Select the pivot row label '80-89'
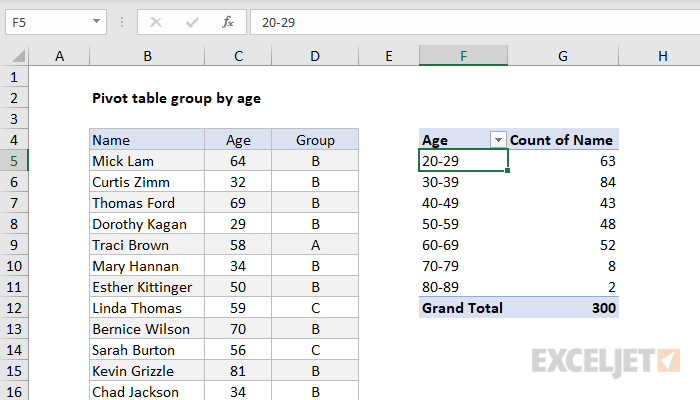 [x=463, y=287]
